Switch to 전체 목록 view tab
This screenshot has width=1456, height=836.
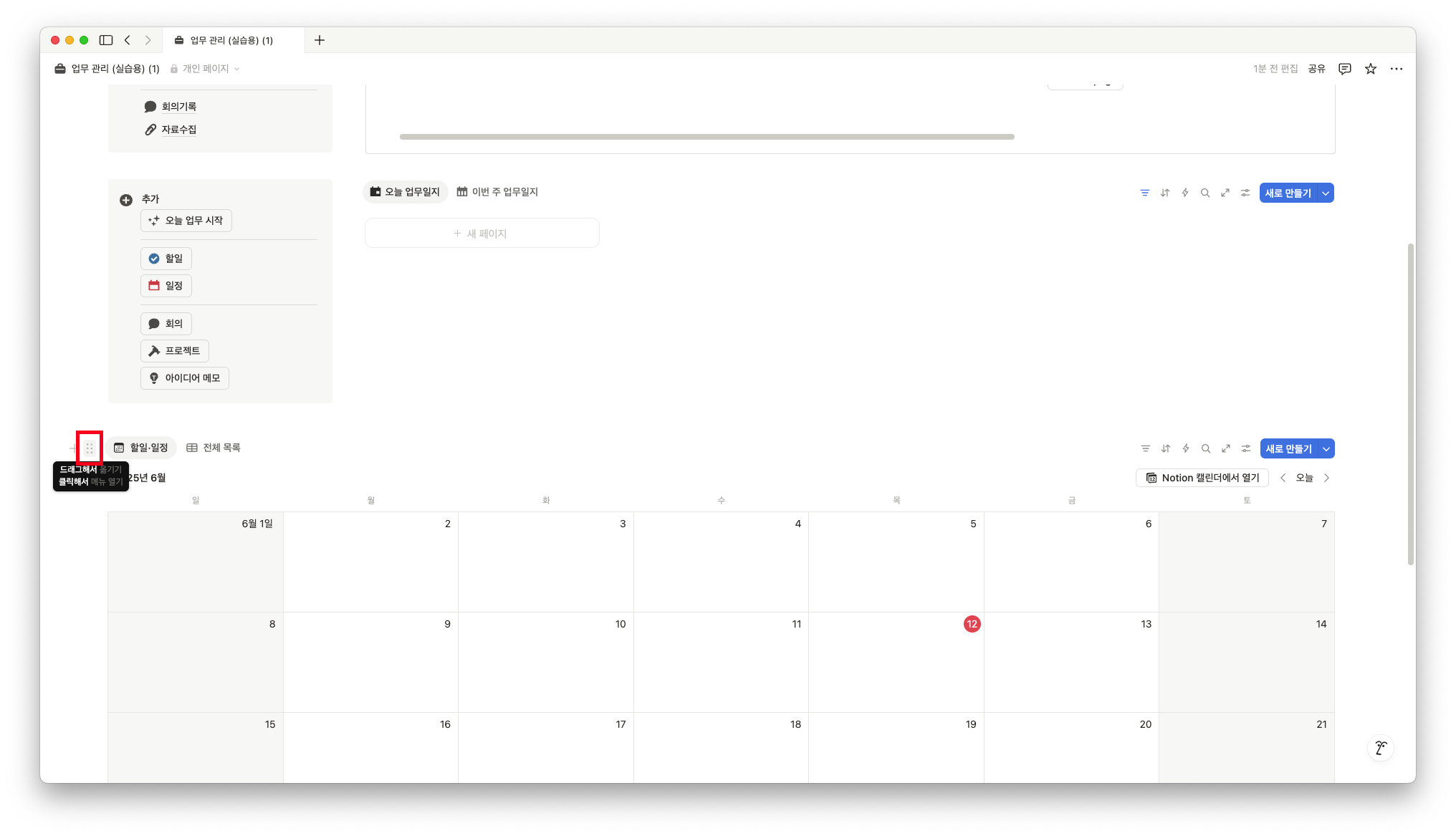214,448
